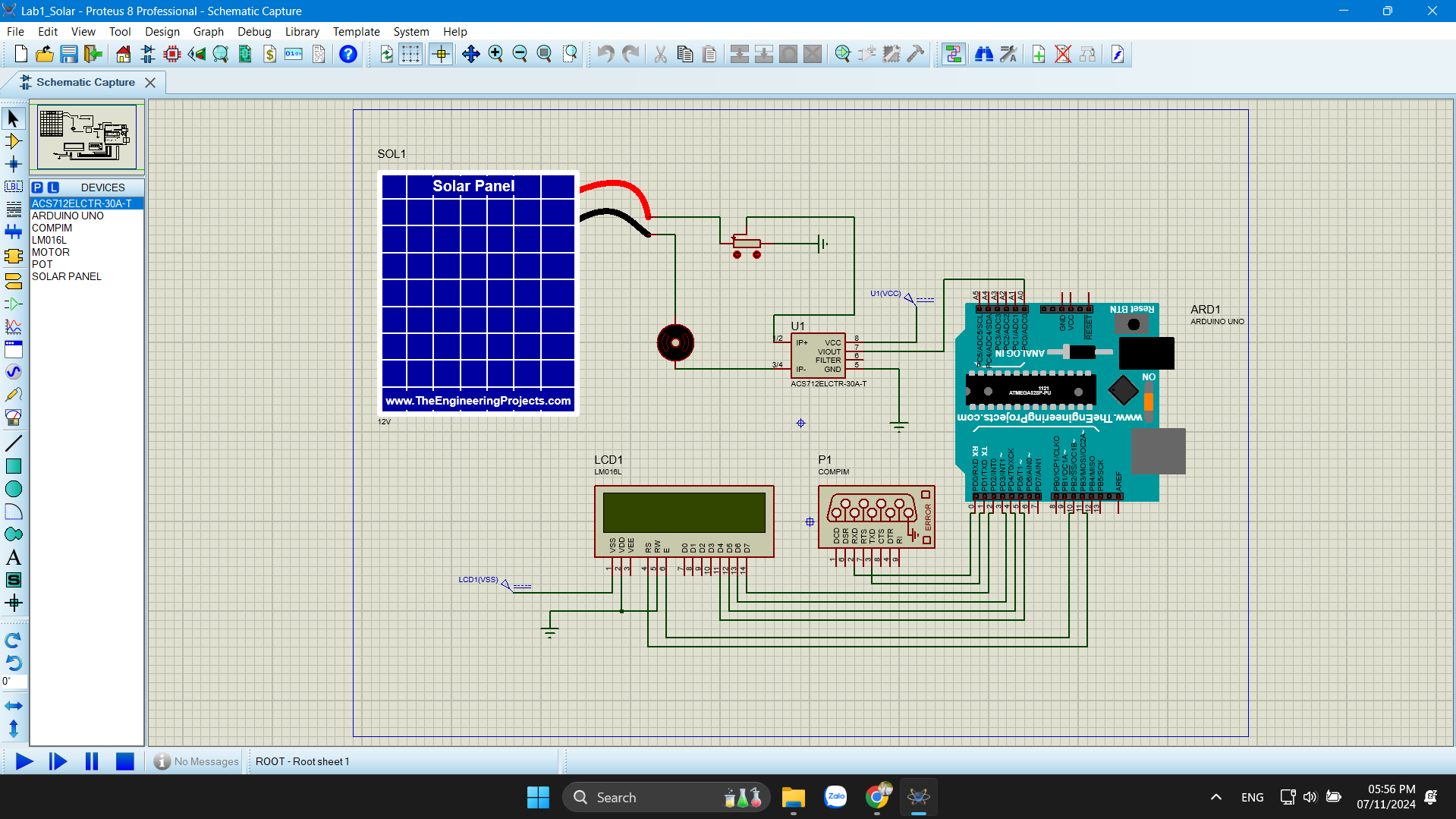The image size is (1456, 819).
Task: Choose the Selection Mode arrow tool
Action: coord(14,118)
